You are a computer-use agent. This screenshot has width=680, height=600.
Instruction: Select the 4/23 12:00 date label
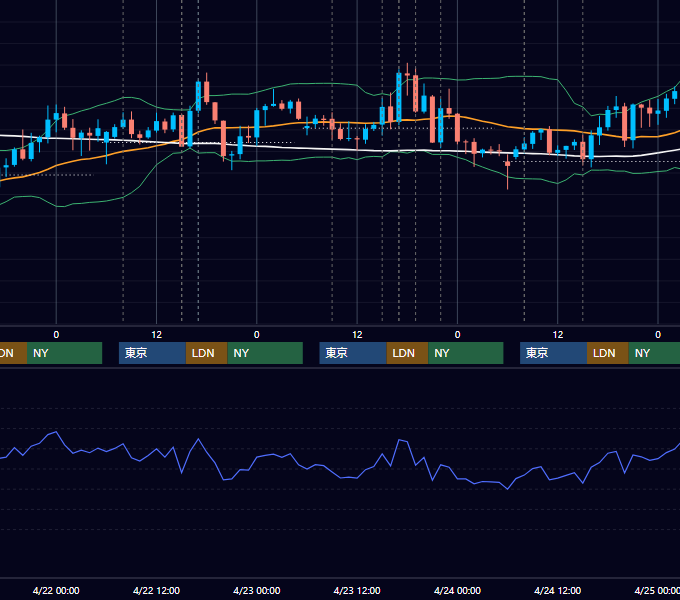[x=357, y=590]
